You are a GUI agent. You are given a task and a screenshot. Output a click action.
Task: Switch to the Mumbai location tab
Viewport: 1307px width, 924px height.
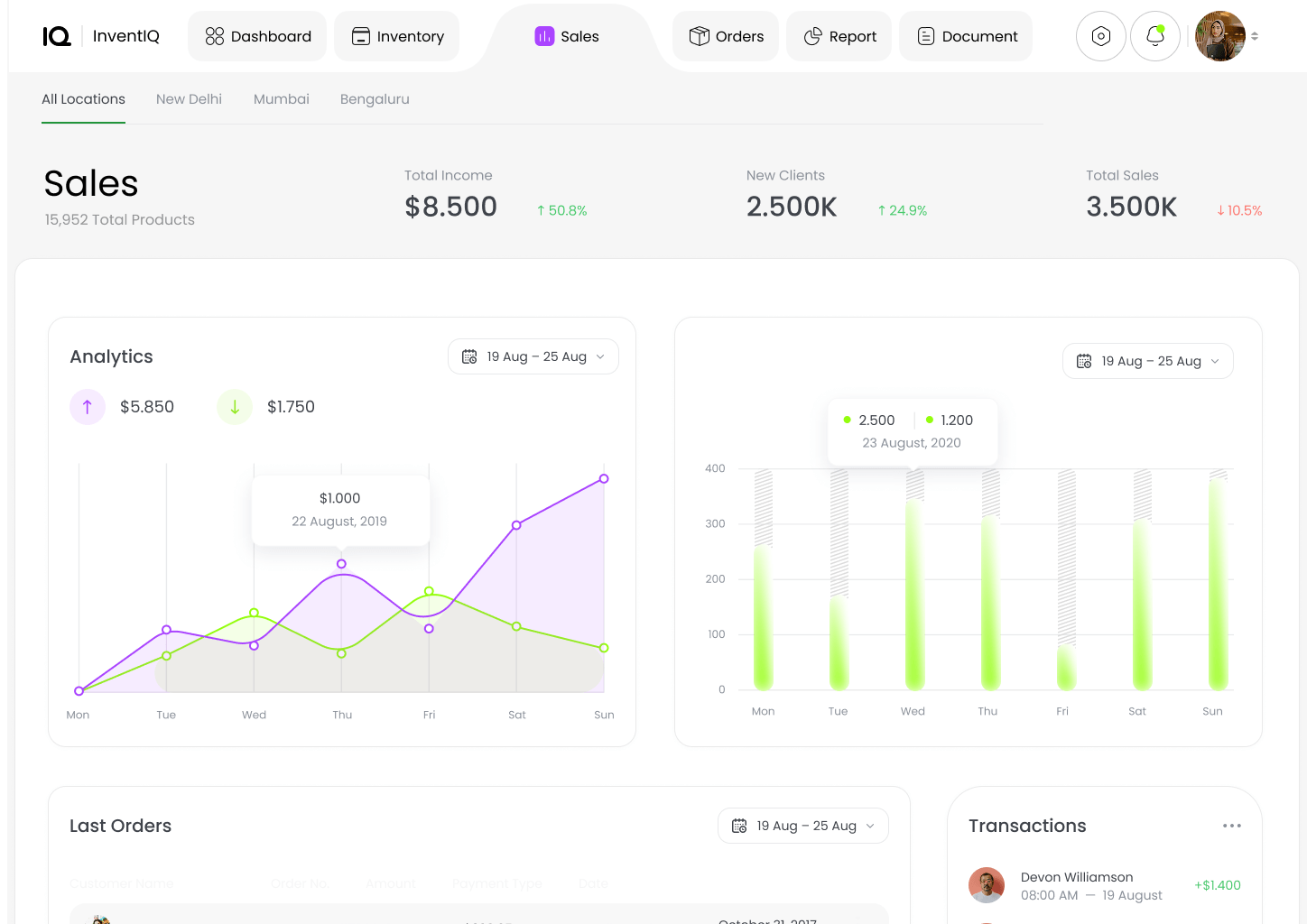coord(281,99)
